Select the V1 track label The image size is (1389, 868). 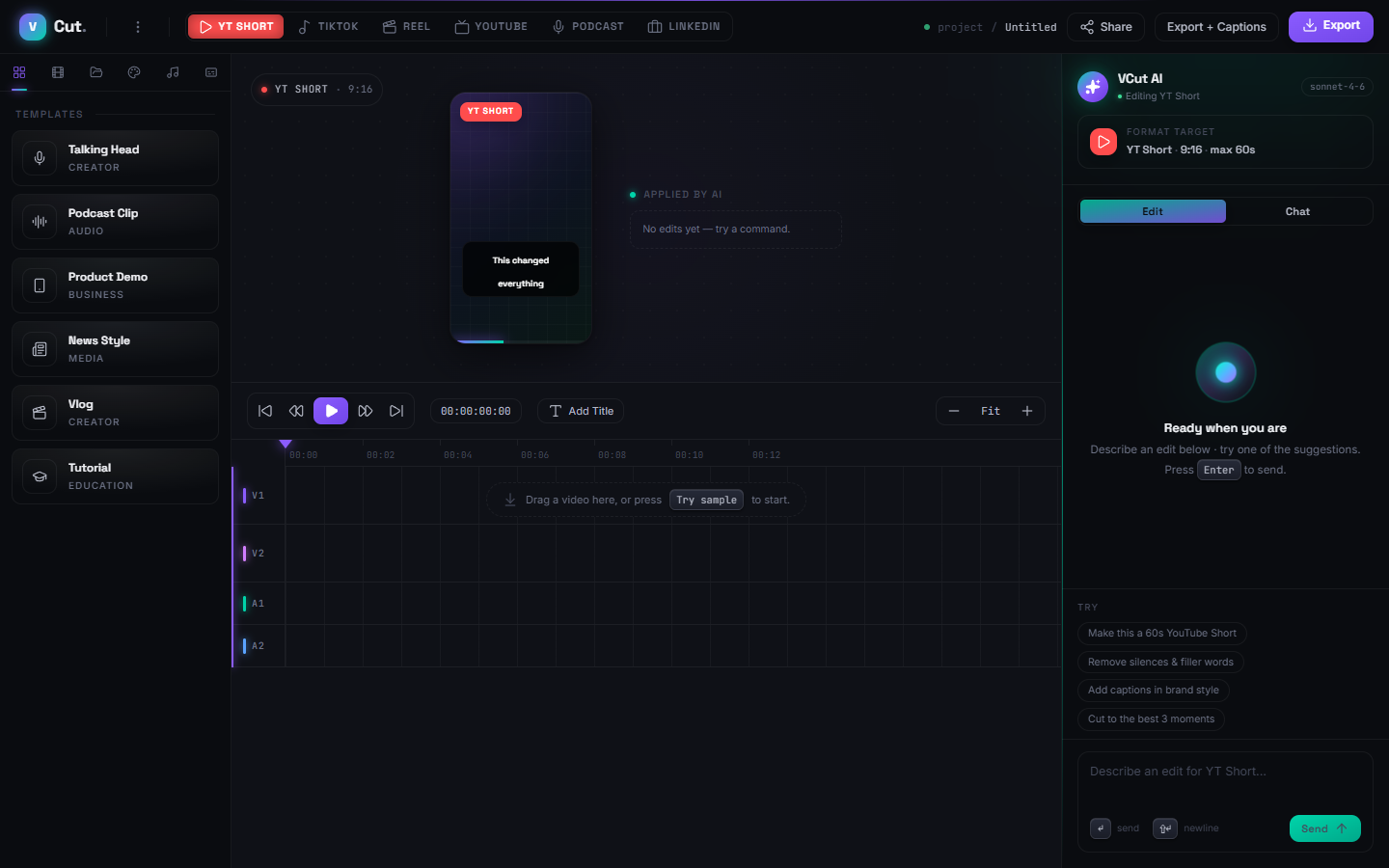click(x=258, y=496)
